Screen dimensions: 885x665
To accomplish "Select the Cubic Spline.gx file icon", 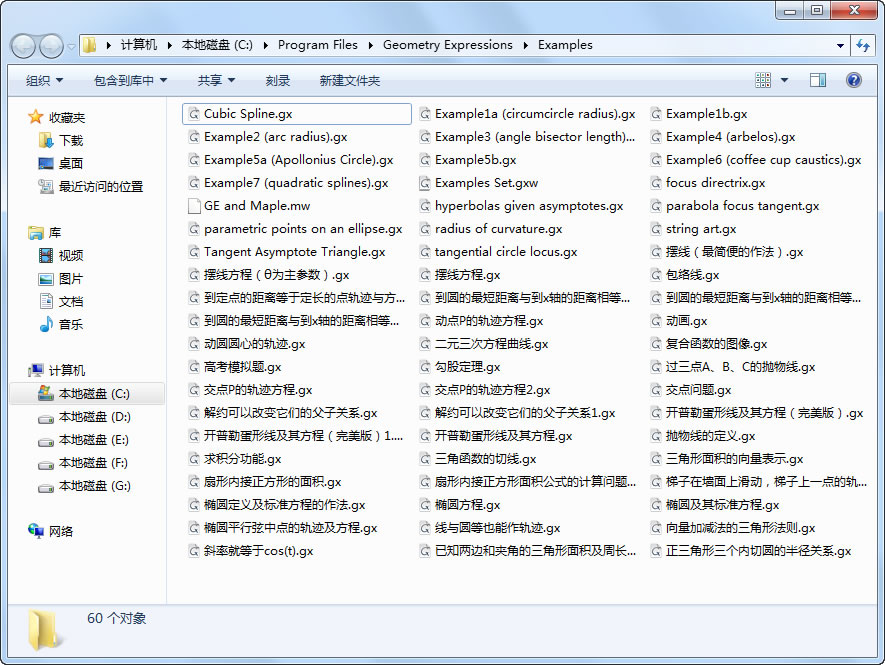I will (194, 114).
